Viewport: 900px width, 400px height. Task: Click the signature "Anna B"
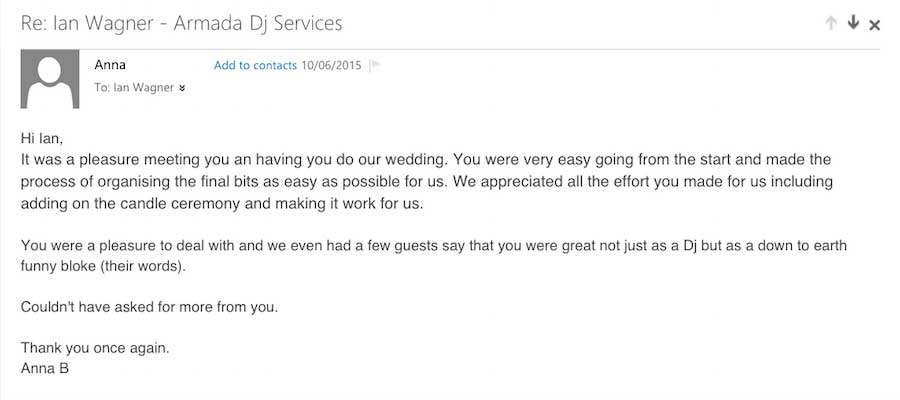point(45,368)
